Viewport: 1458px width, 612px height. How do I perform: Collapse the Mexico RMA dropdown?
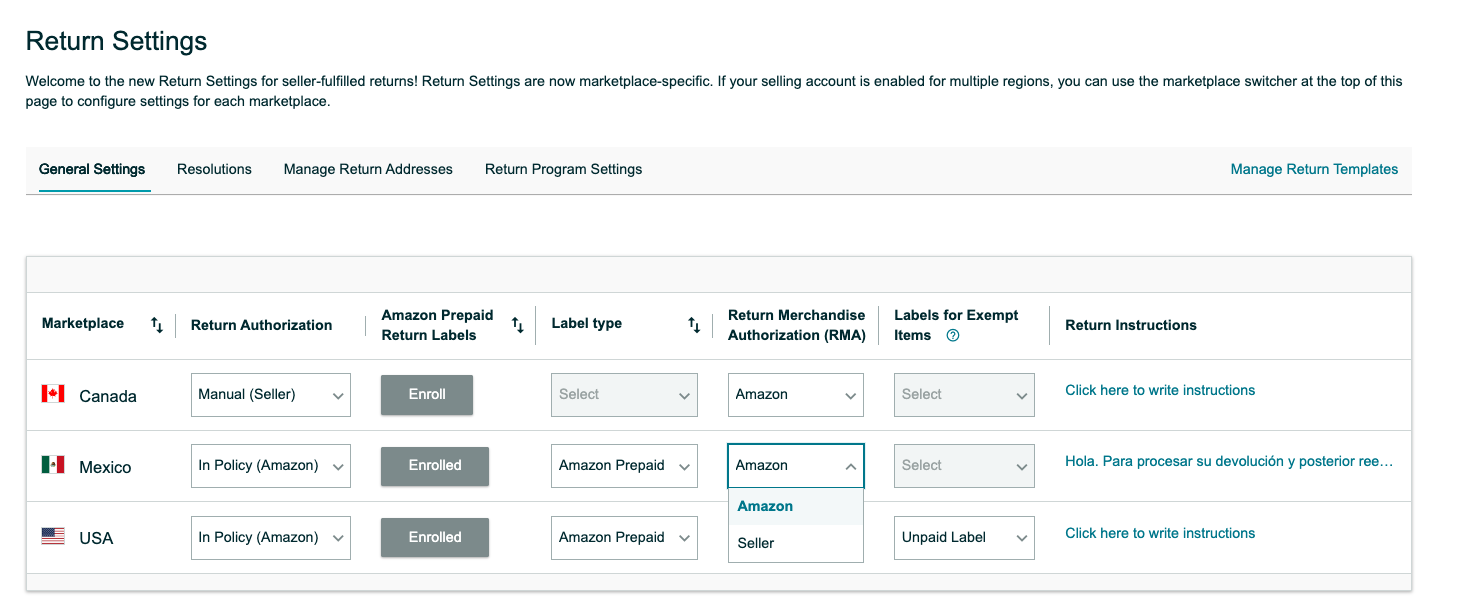click(796, 466)
